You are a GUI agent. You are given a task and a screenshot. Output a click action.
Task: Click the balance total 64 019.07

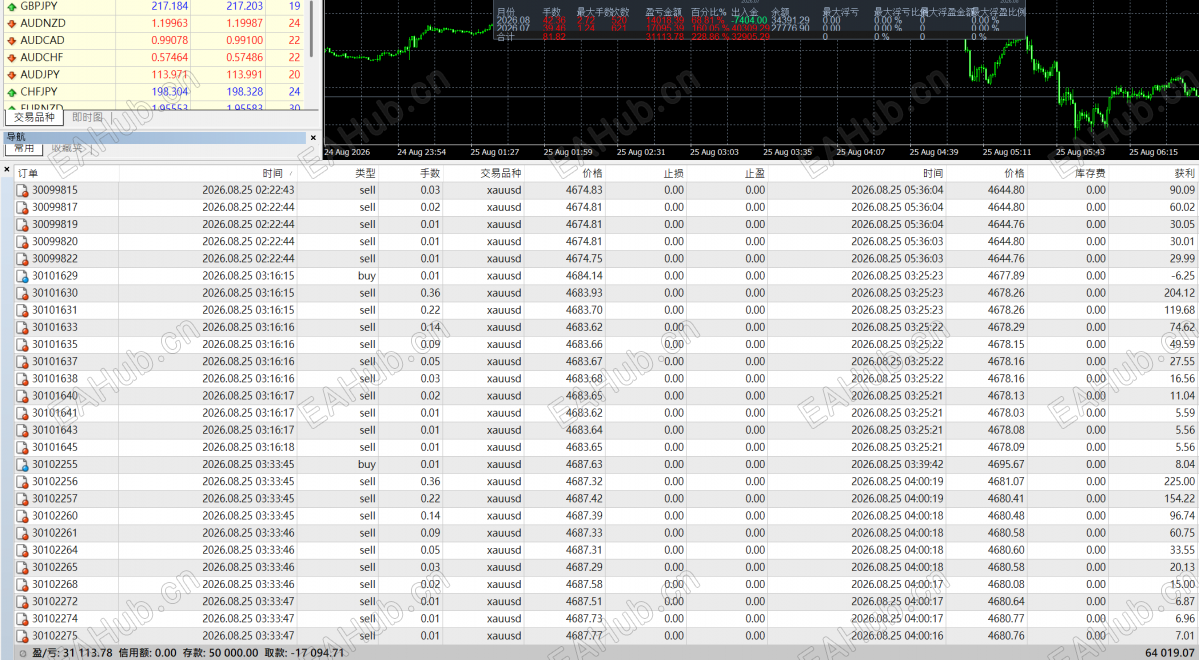(x=1169, y=653)
